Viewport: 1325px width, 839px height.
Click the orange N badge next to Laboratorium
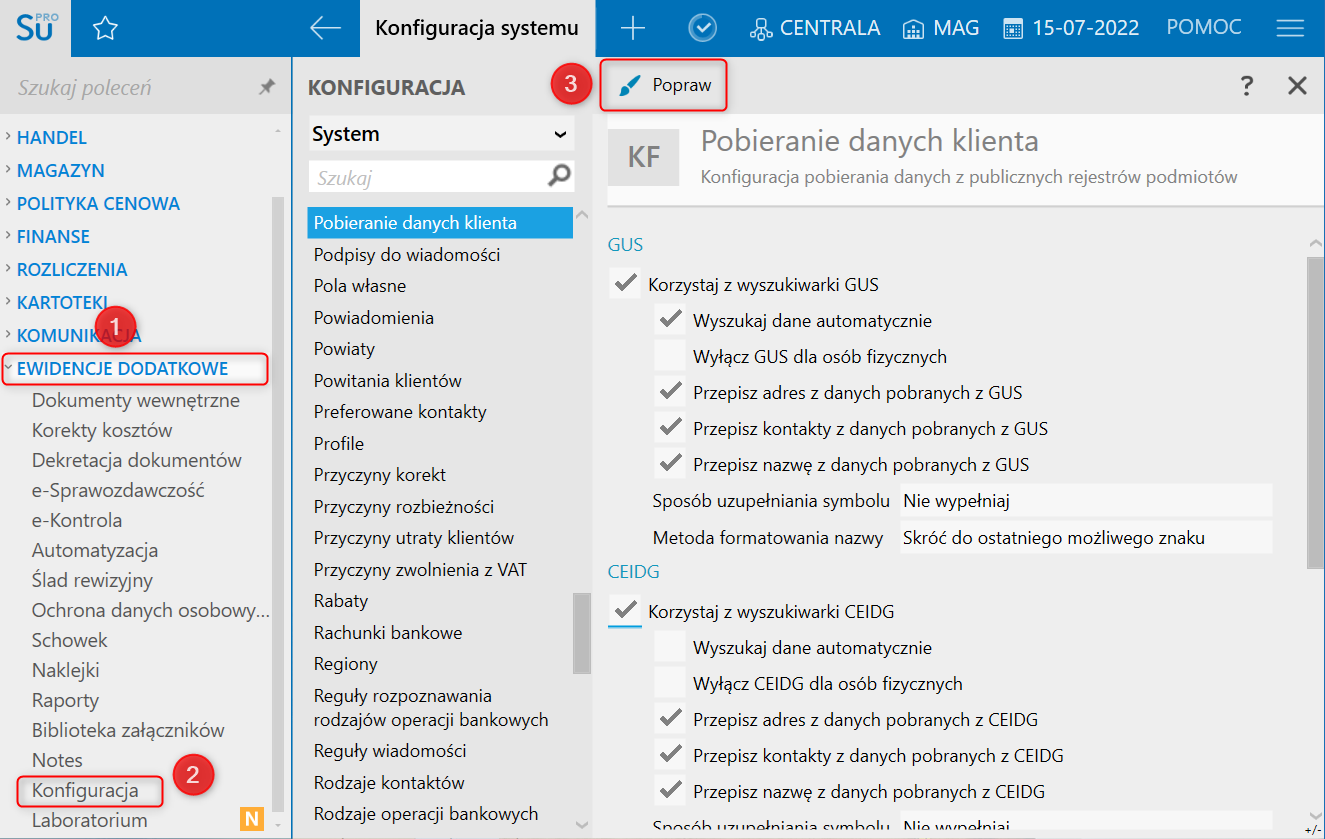click(251, 821)
